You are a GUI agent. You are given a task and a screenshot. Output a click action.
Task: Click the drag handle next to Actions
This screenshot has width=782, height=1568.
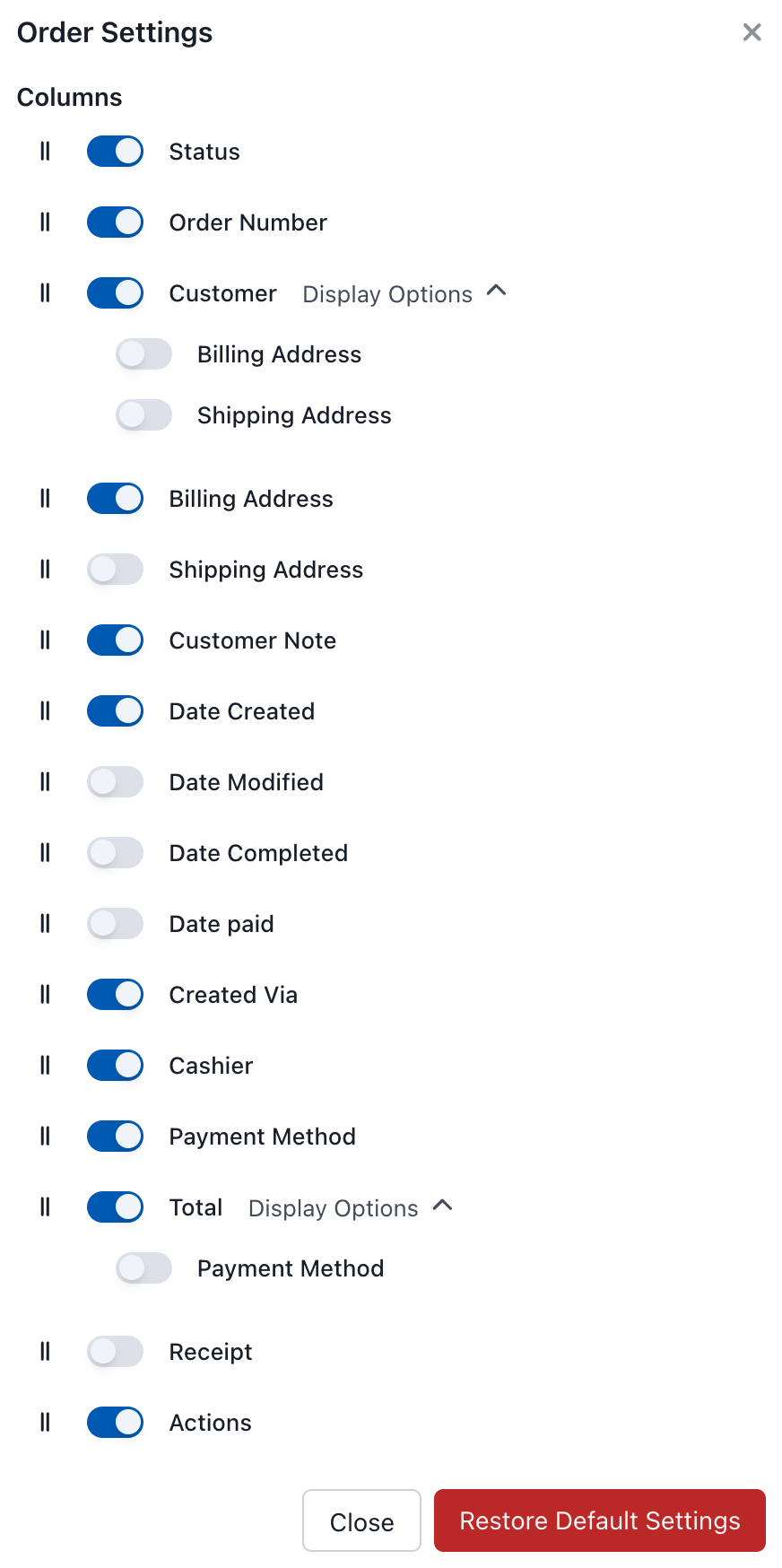click(x=45, y=1423)
